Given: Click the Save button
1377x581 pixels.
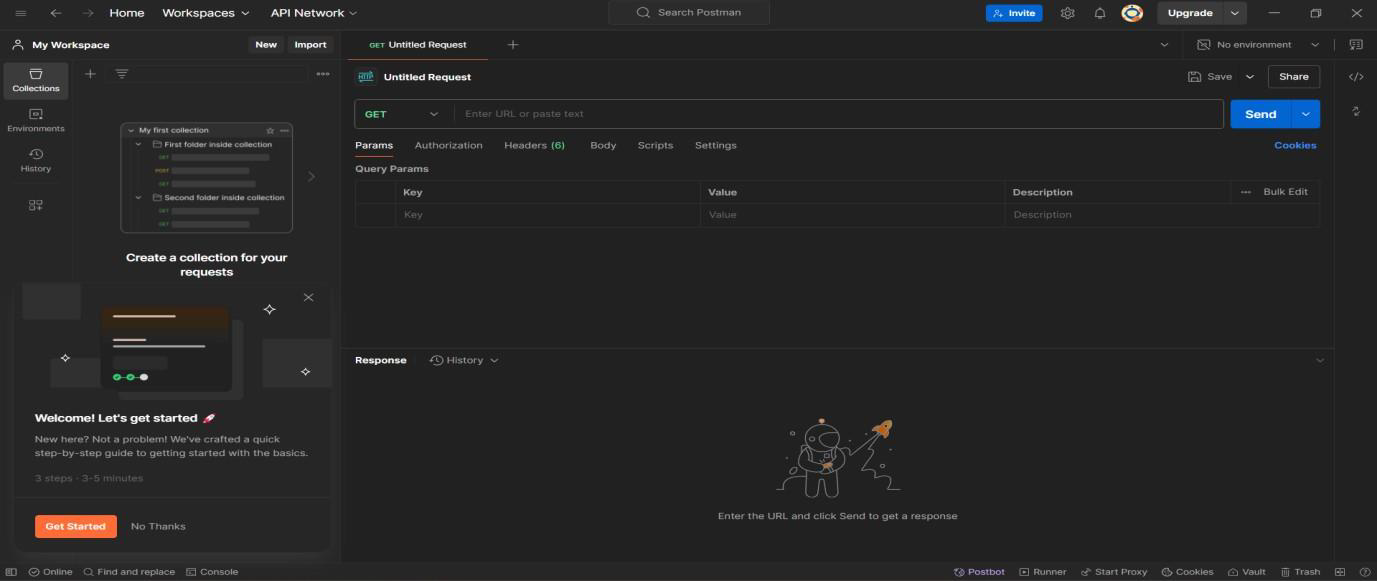Looking at the screenshot, I should pyautogui.click(x=1210, y=77).
